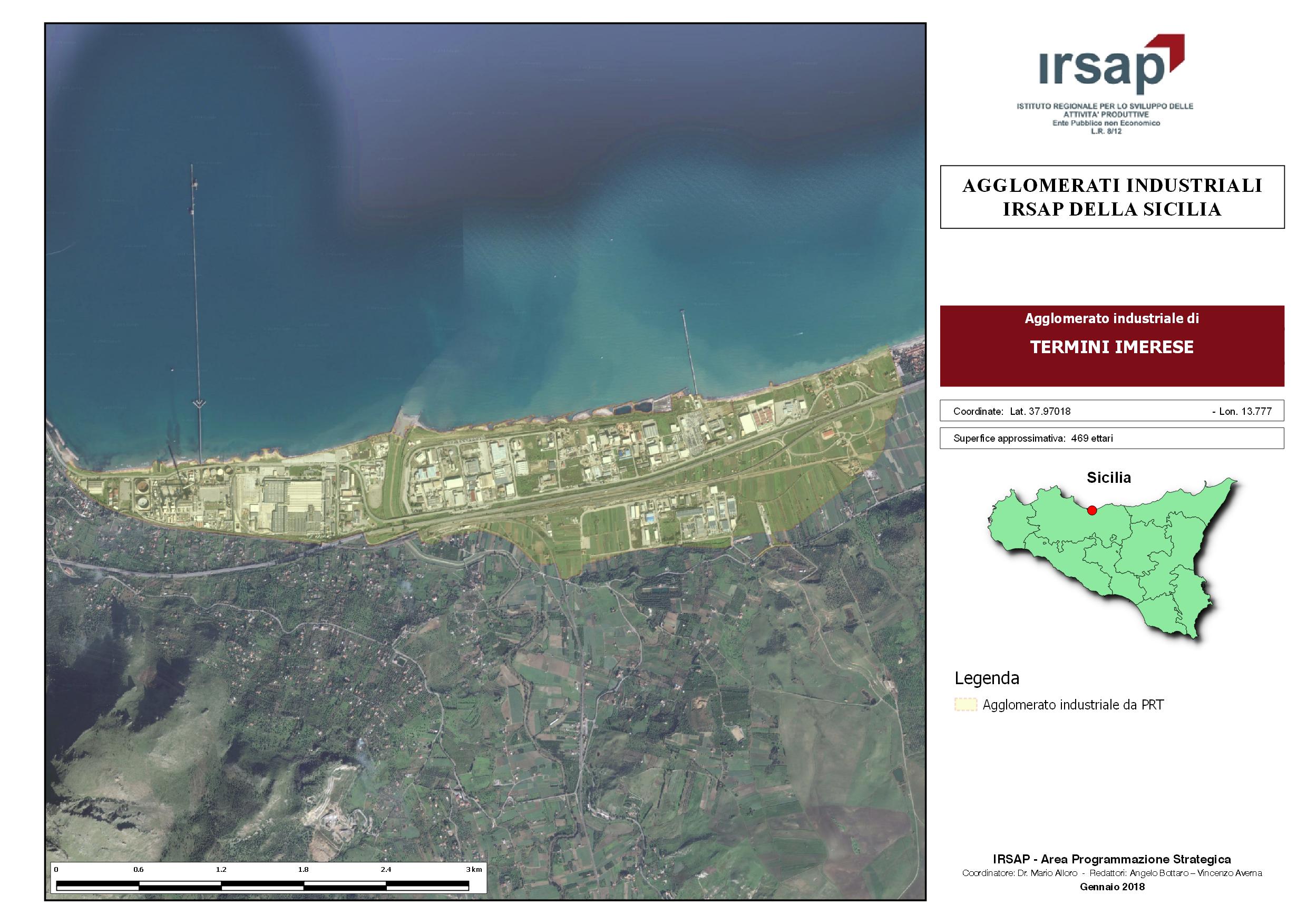The width and height of the screenshot is (1307, 924).
Task: Click the '0.6' scale bar label
Action: (x=138, y=869)
